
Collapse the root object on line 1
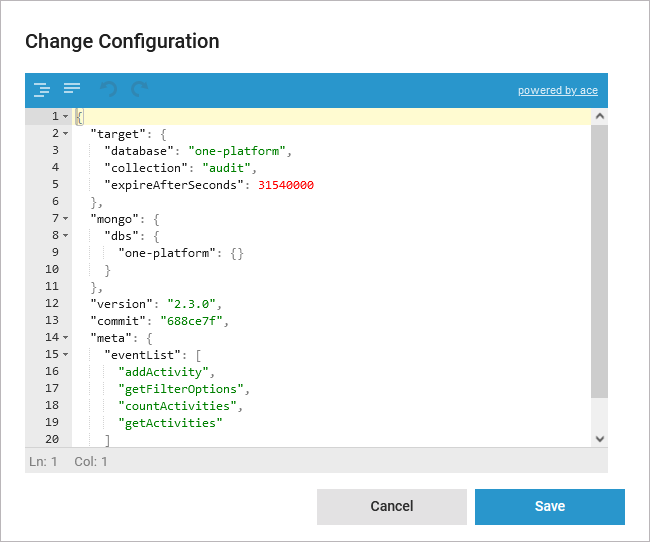click(65, 116)
